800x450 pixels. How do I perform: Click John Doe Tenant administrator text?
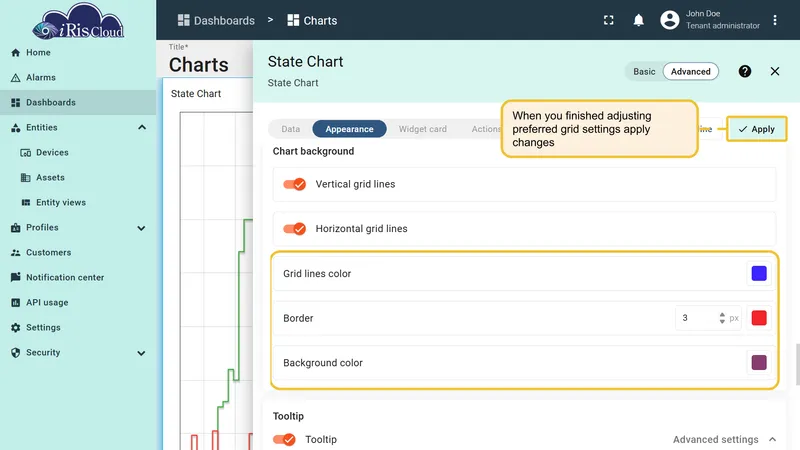722,19
